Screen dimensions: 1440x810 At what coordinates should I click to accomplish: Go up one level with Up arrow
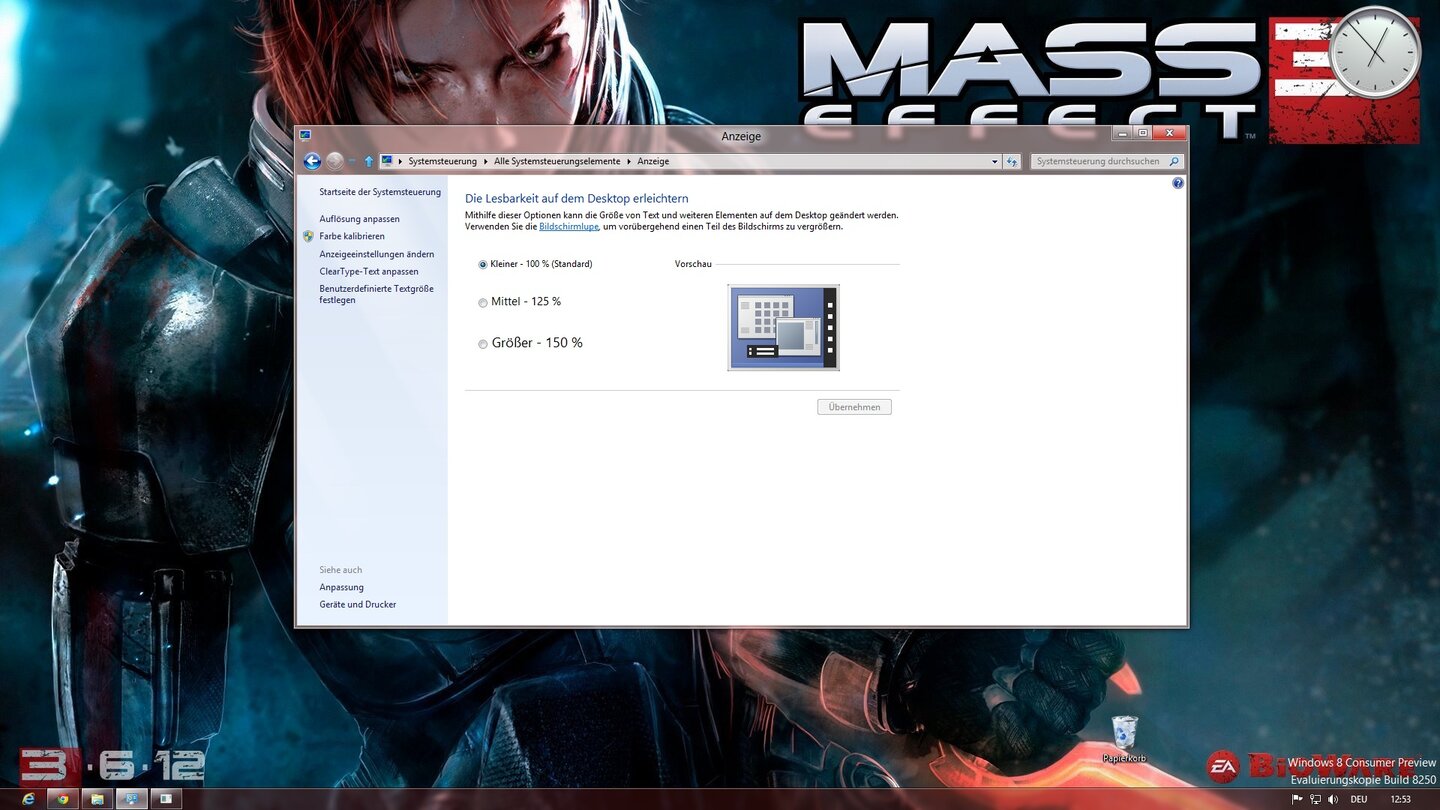point(369,161)
